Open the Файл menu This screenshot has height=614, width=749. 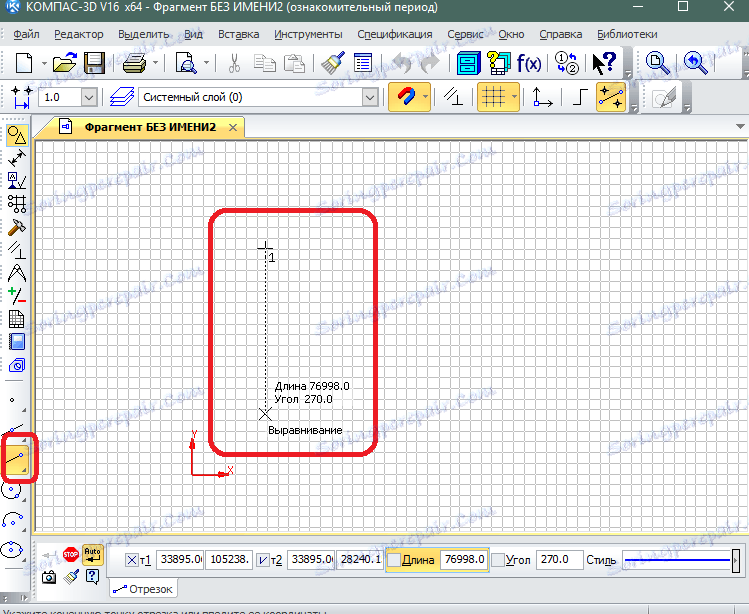26,34
